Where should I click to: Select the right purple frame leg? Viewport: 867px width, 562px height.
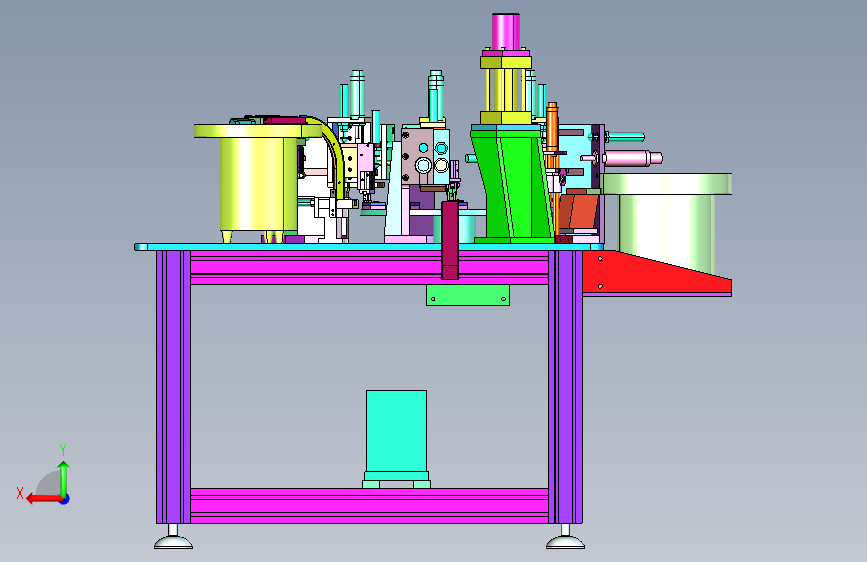(565, 387)
